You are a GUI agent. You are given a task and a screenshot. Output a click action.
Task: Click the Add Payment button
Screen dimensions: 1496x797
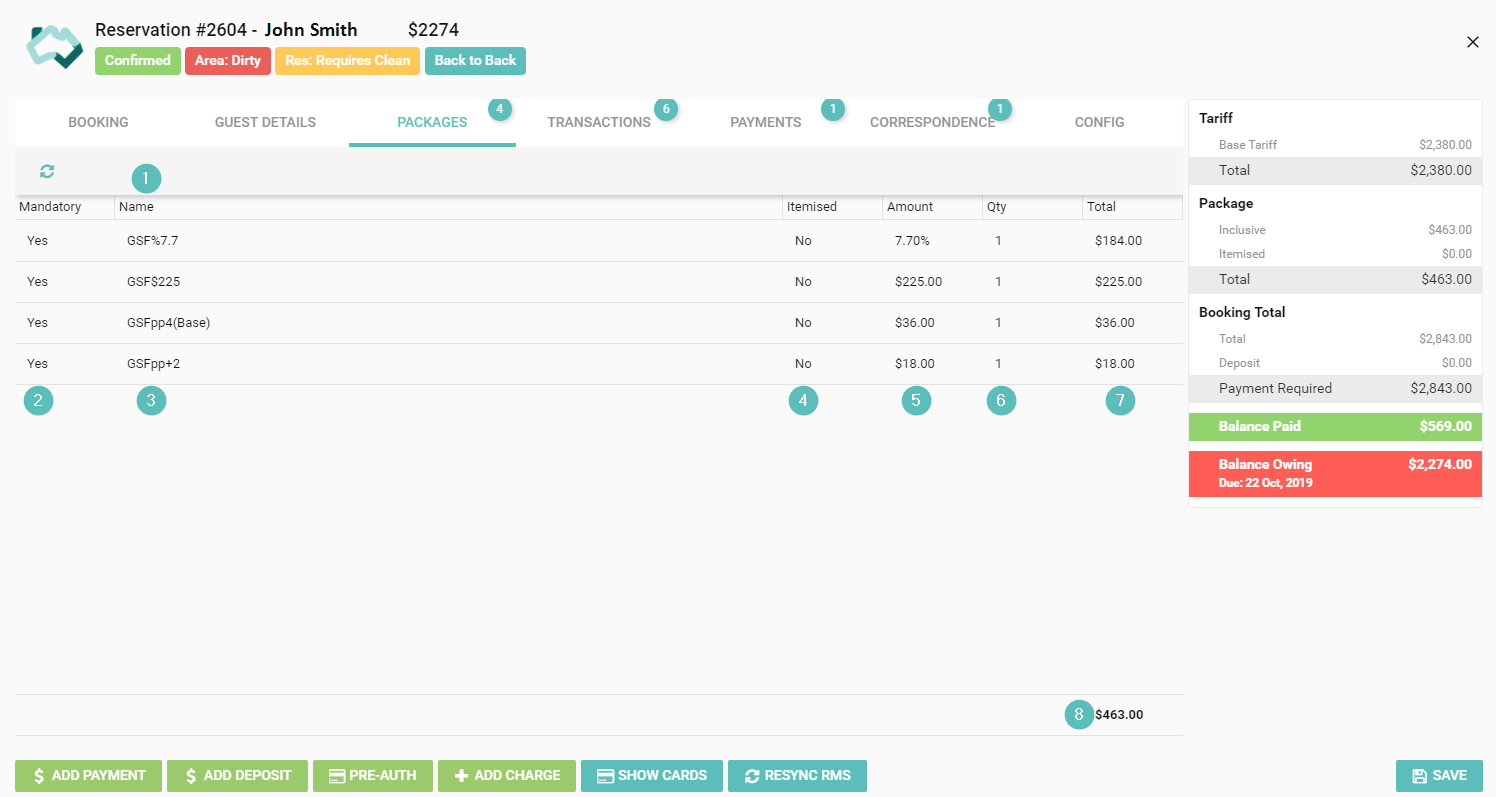[x=88, y=776]
